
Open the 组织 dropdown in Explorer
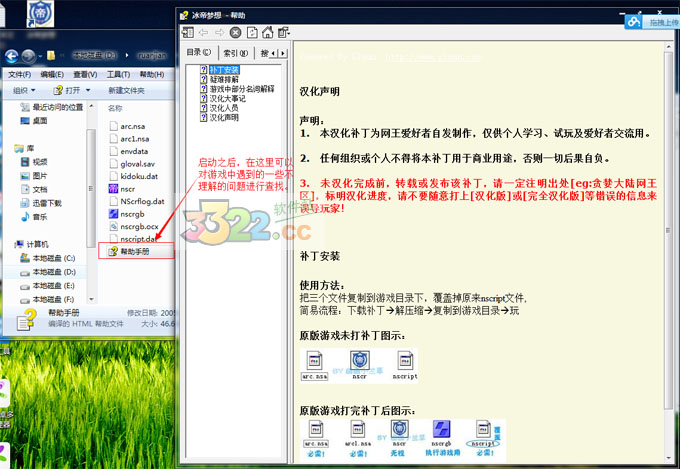24,90
